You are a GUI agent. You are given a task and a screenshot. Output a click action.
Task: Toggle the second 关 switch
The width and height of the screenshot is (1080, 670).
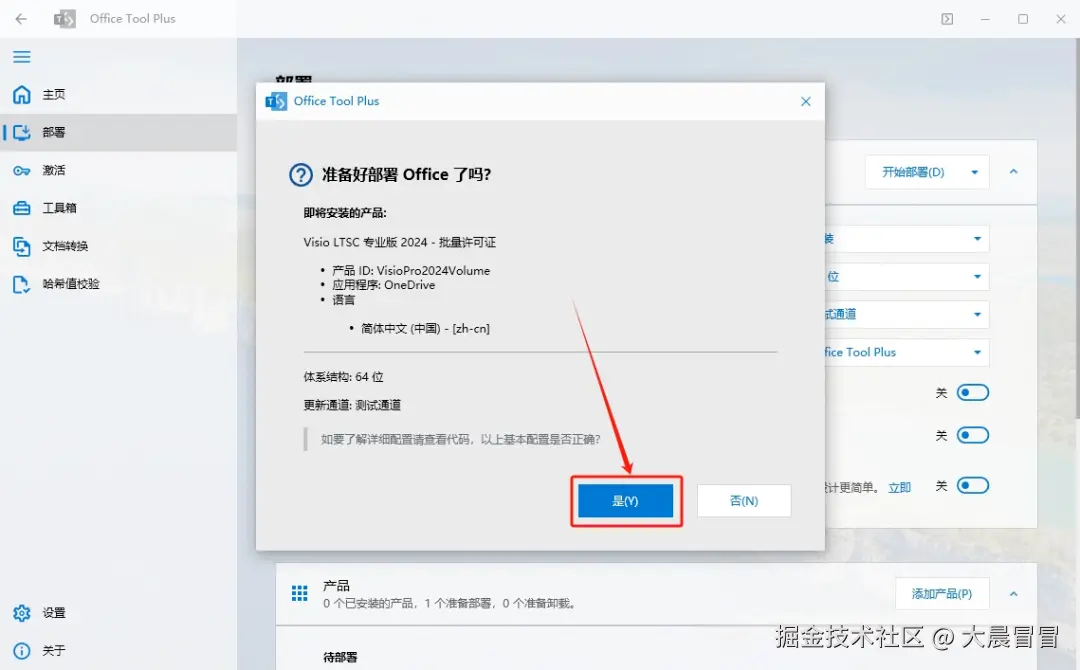[x=973, y=435]
